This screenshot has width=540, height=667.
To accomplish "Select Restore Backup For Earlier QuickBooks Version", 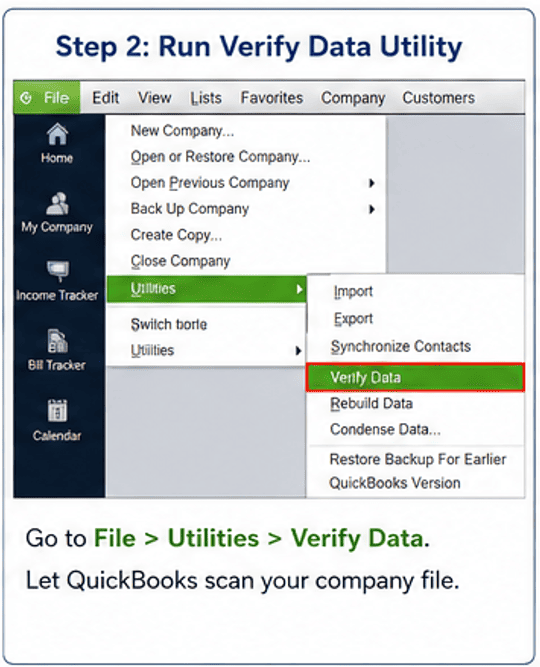I will click(x=417, y=471).
